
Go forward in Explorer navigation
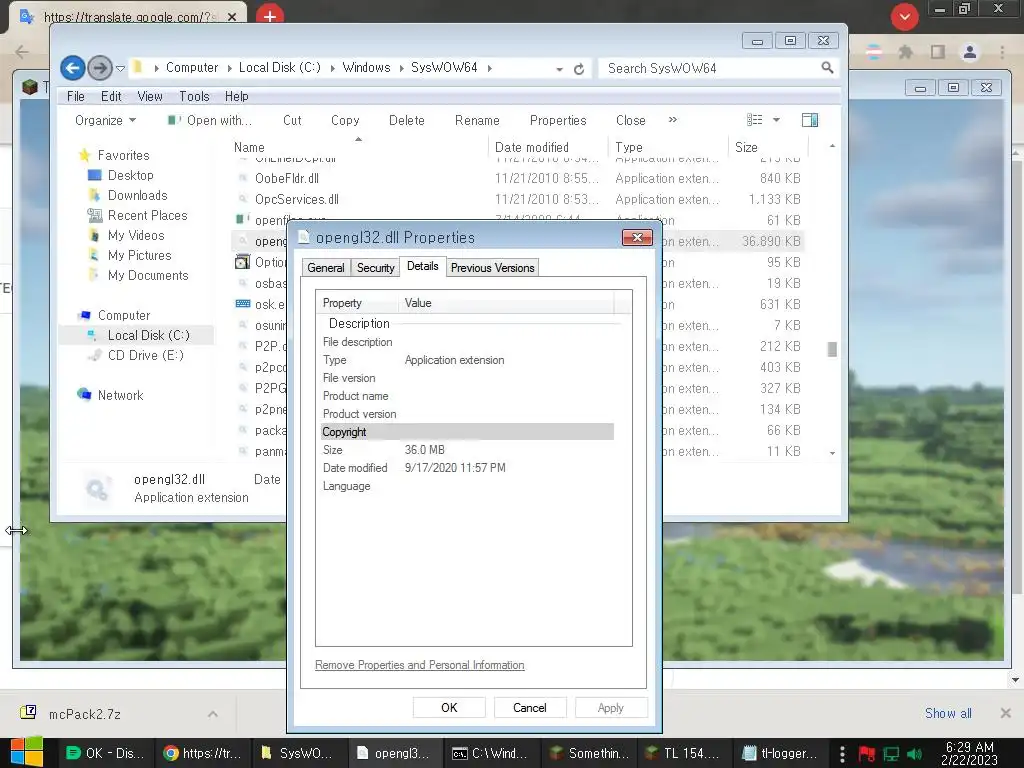(99, 67)
